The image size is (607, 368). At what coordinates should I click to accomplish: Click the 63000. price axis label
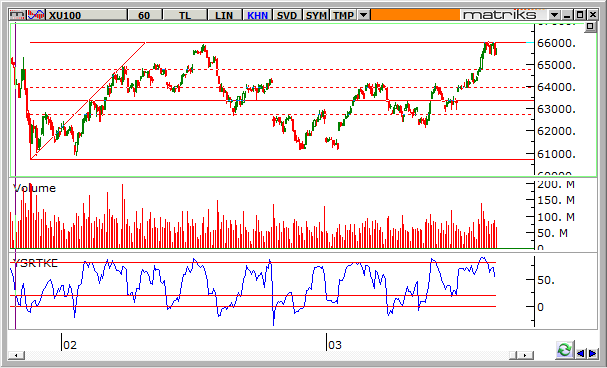tap(556, 109)
